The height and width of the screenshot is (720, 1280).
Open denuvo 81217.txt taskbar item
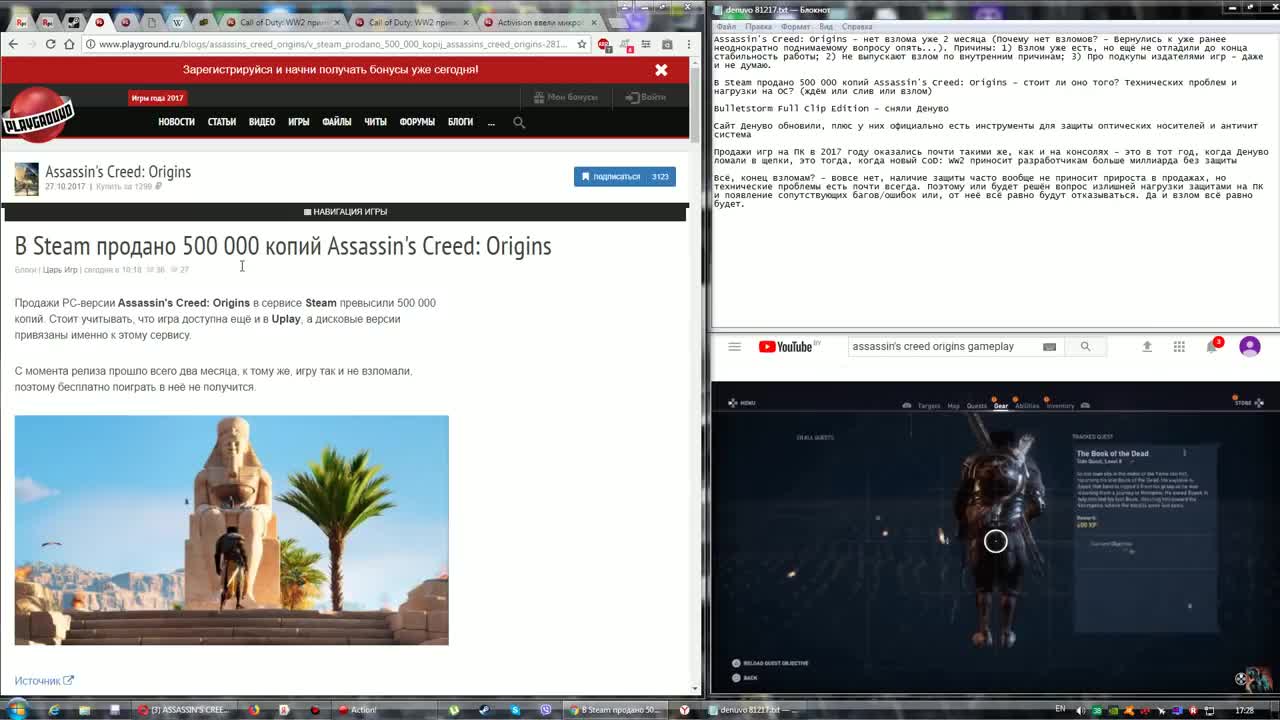[757, 710]
